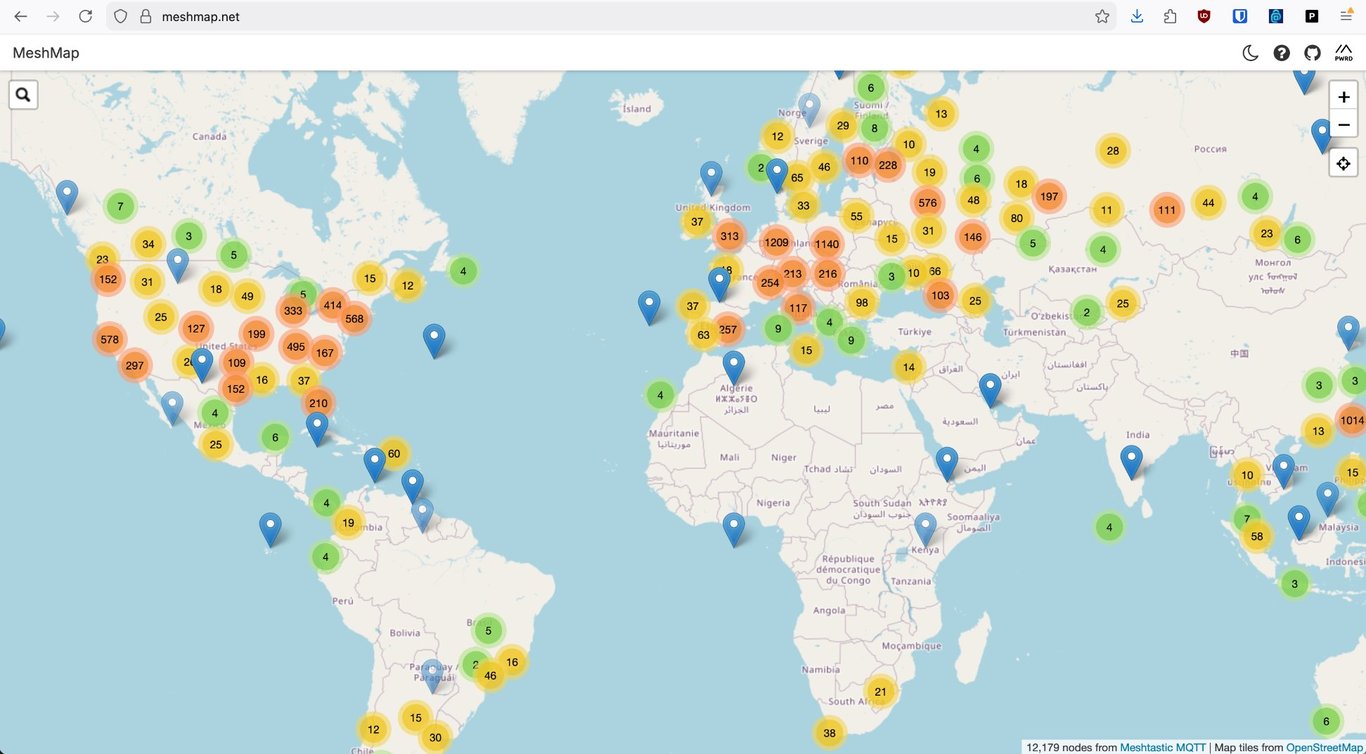This screenshot has width=1366, height=754.
Task: Expand the 146 node cluster
Action: pos(972,236)
